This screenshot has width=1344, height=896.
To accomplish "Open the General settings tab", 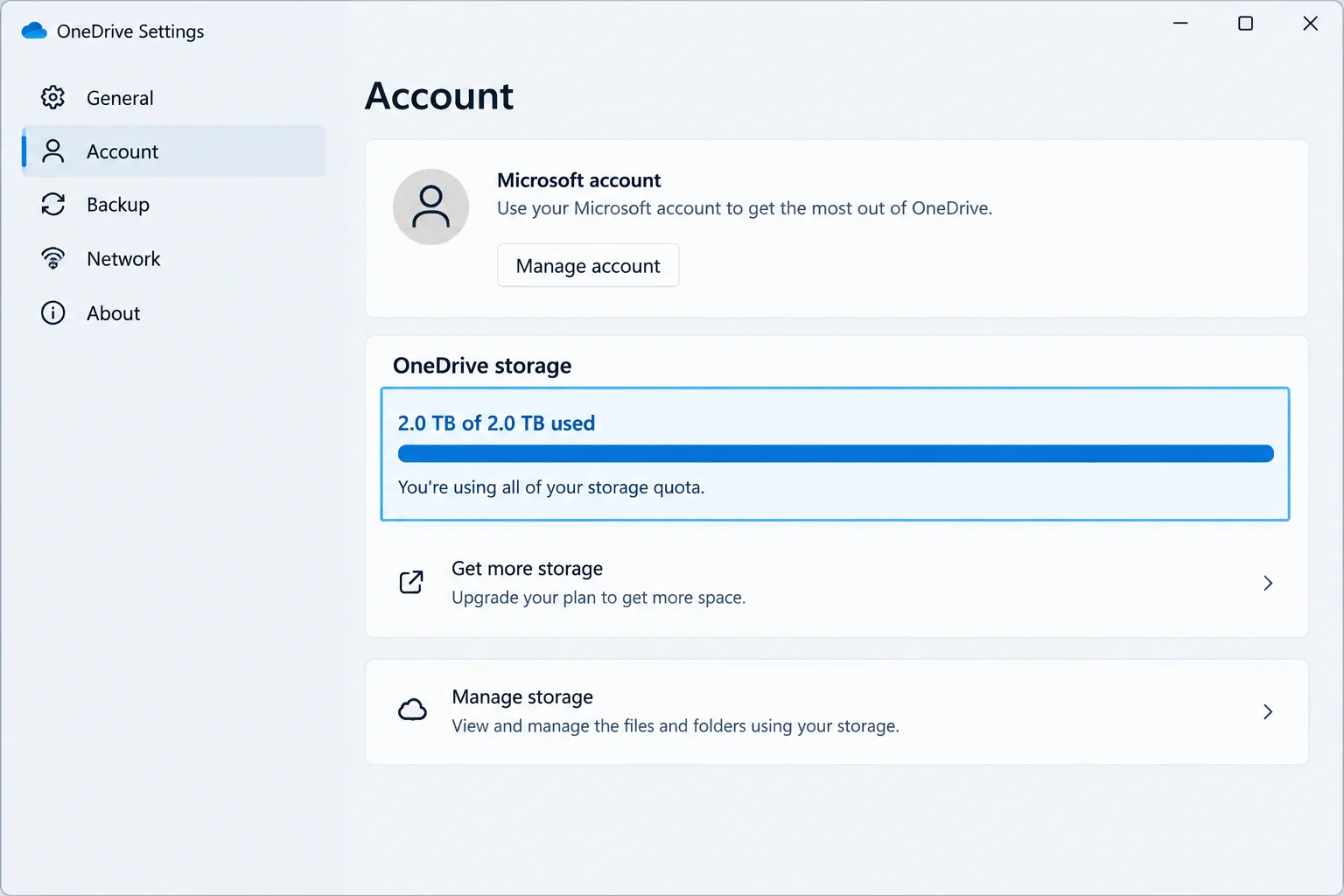I will (173, 98).
